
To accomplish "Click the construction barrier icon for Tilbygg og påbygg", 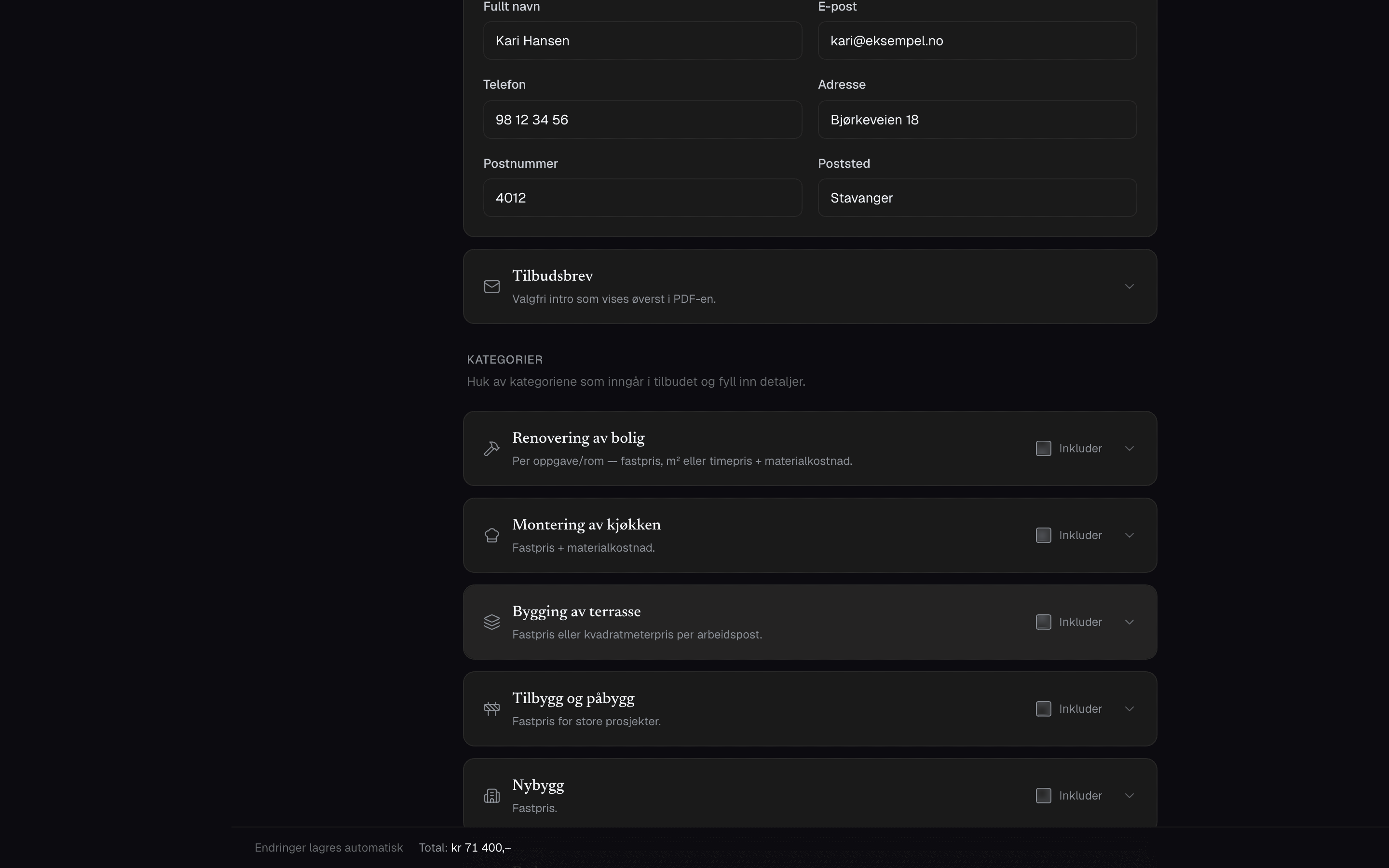I will (x=492, y=708).
